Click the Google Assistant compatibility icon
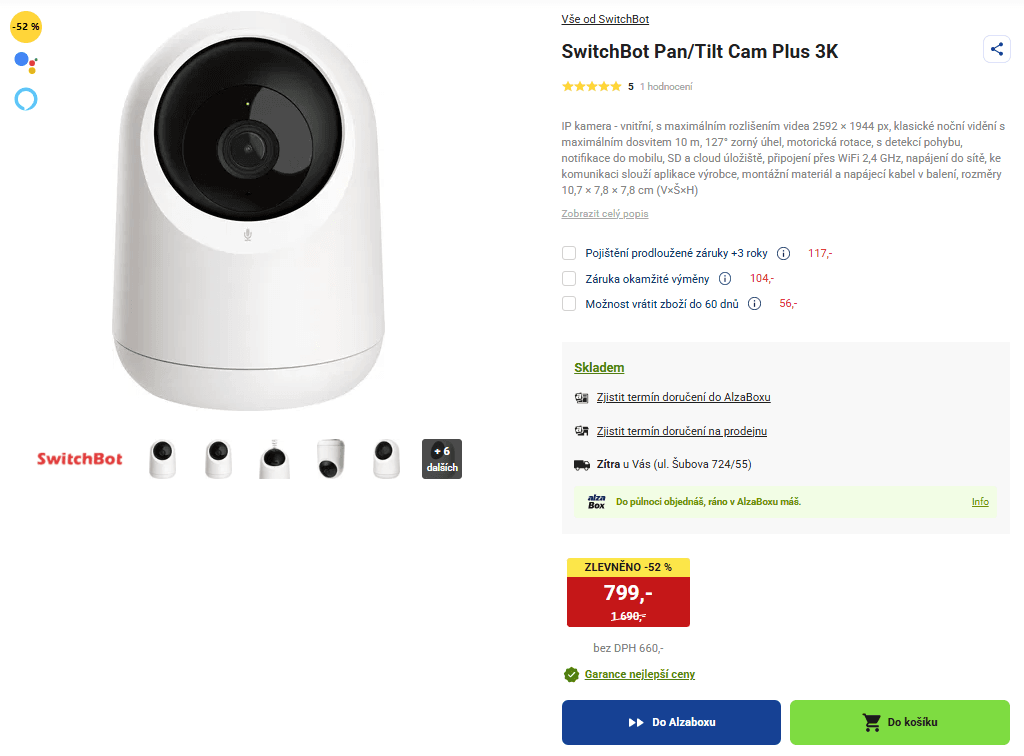Screen dimensions: 1024x756 pos(24,63)
